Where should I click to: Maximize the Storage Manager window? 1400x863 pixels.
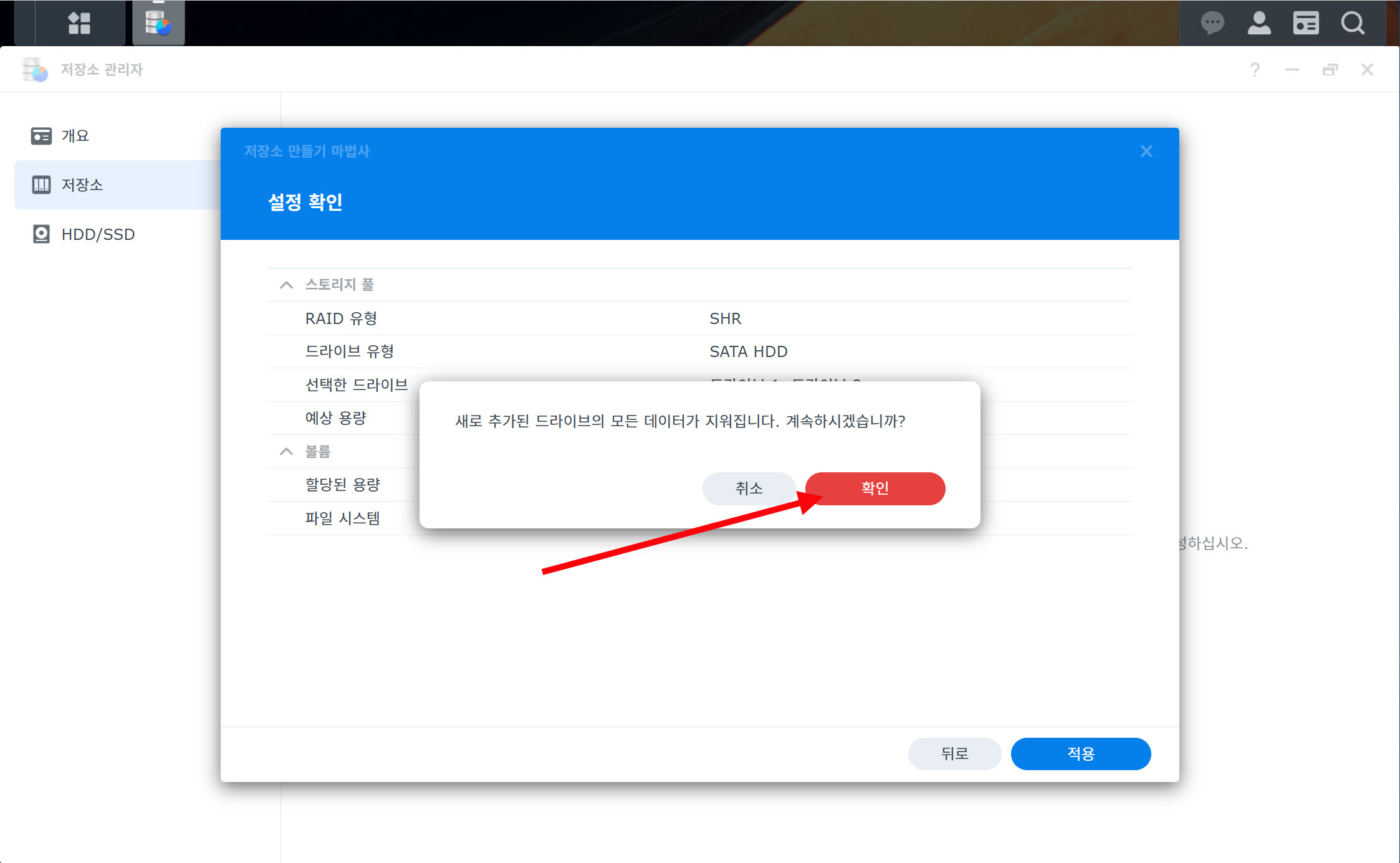point(1330,69)
